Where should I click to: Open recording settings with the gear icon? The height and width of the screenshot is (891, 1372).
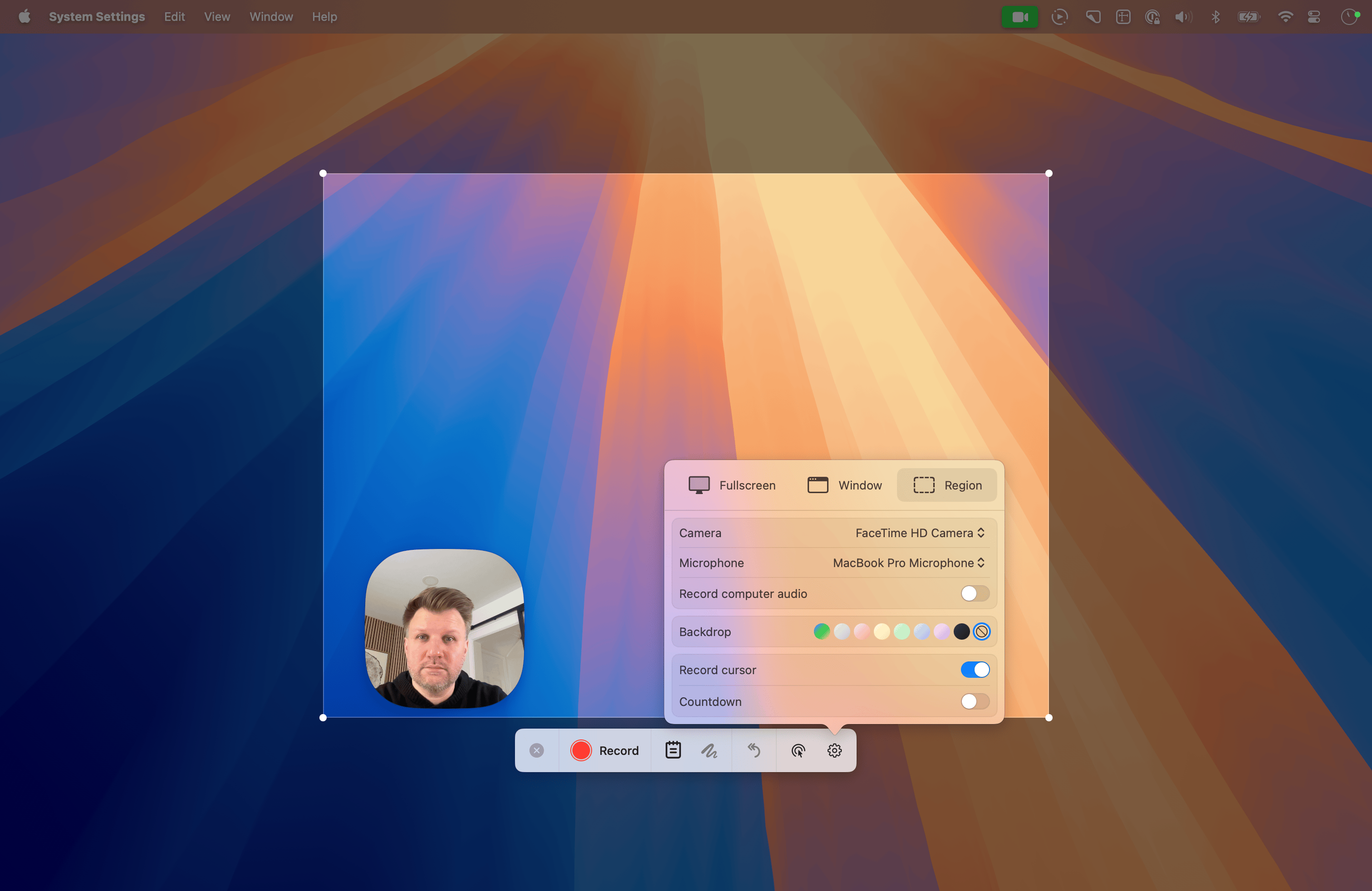pyautogui.click(x=834, y=750)
